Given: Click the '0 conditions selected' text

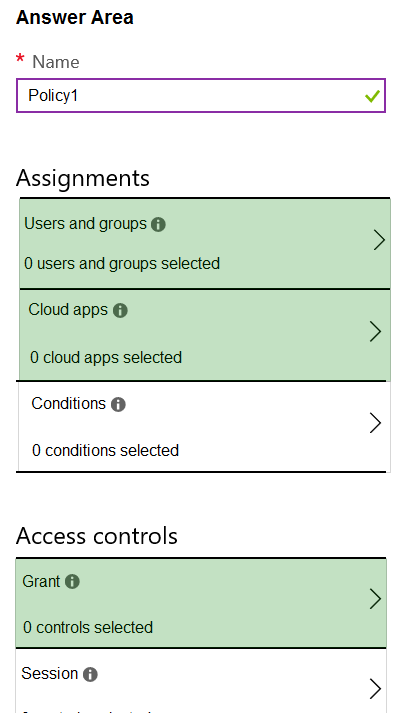Looking at the screenshot, I should pos(106,451).
